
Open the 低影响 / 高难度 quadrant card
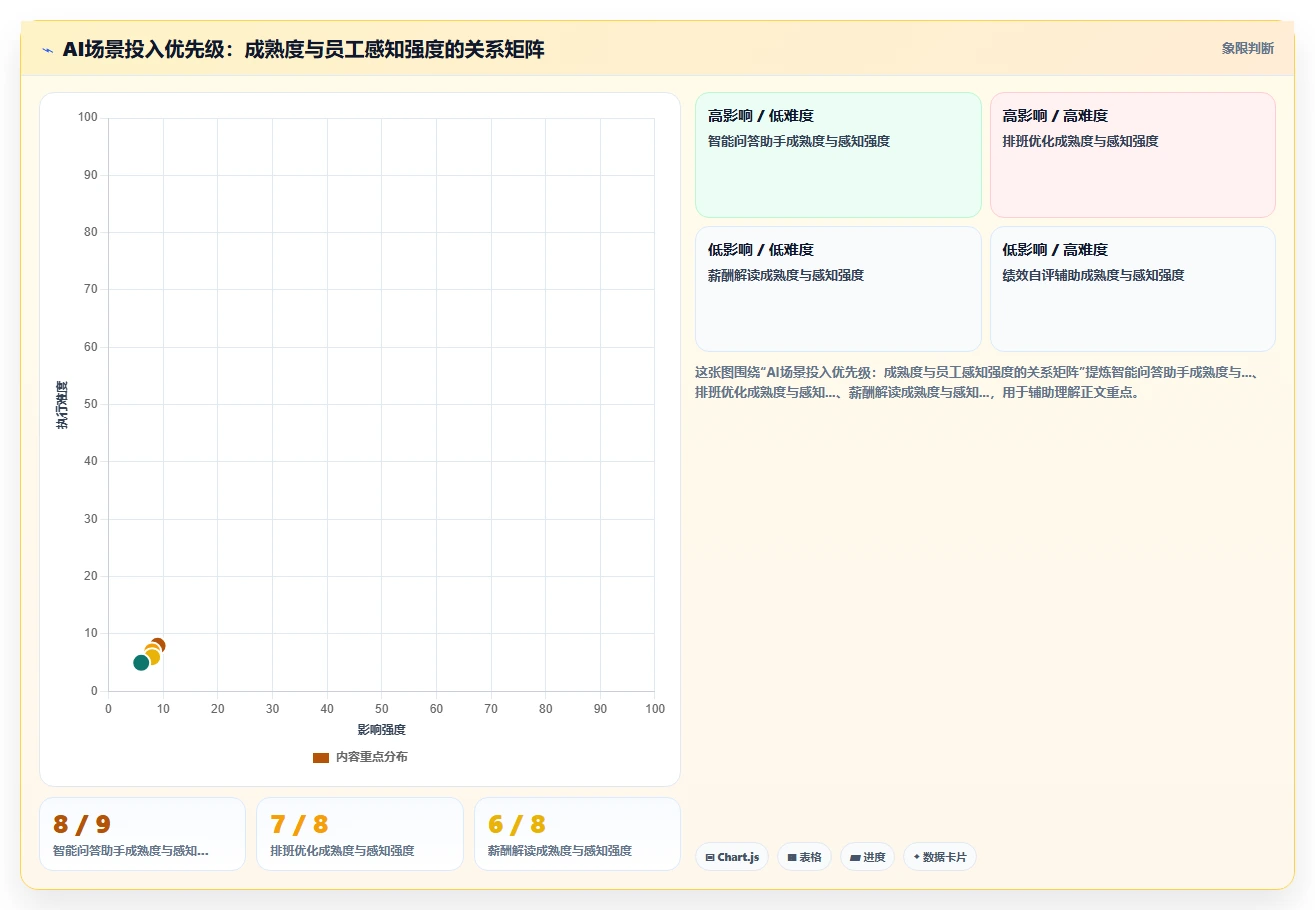point(1132,289)
